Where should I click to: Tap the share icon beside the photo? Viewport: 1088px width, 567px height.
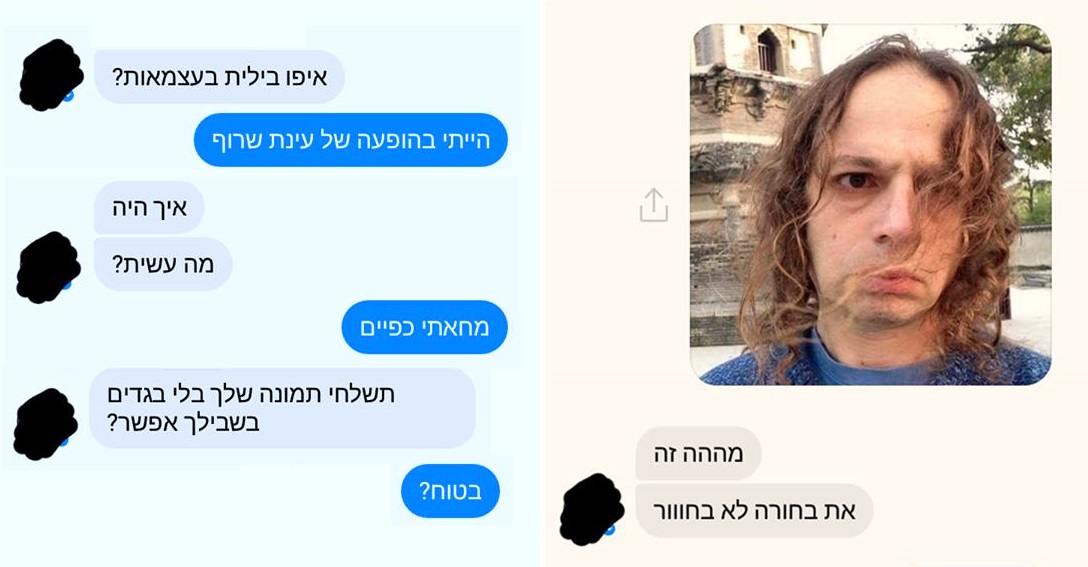click(653, 205)
